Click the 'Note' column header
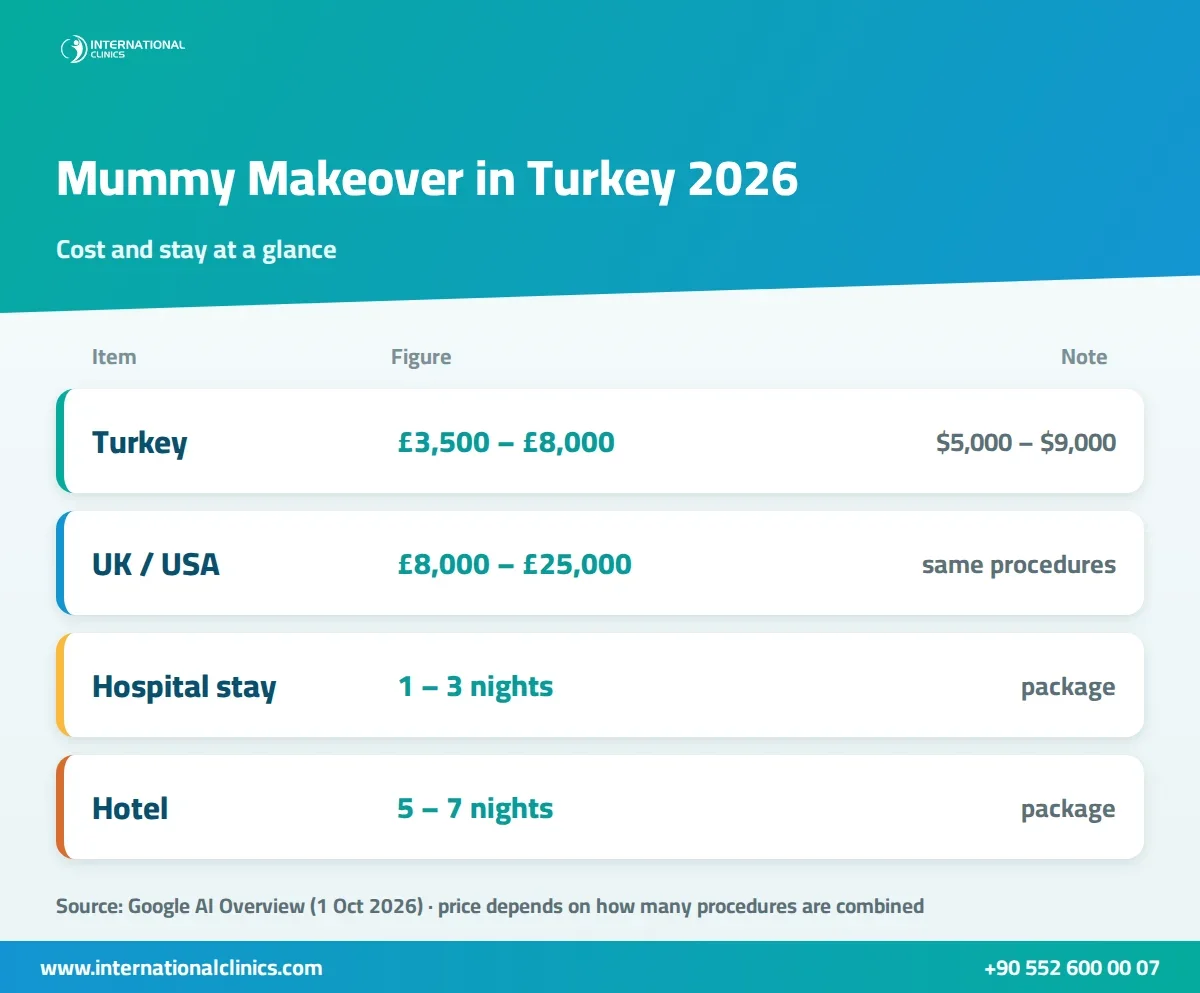Image resolution: width=1200 pixels, height=993 pixels. (1084, 357)
